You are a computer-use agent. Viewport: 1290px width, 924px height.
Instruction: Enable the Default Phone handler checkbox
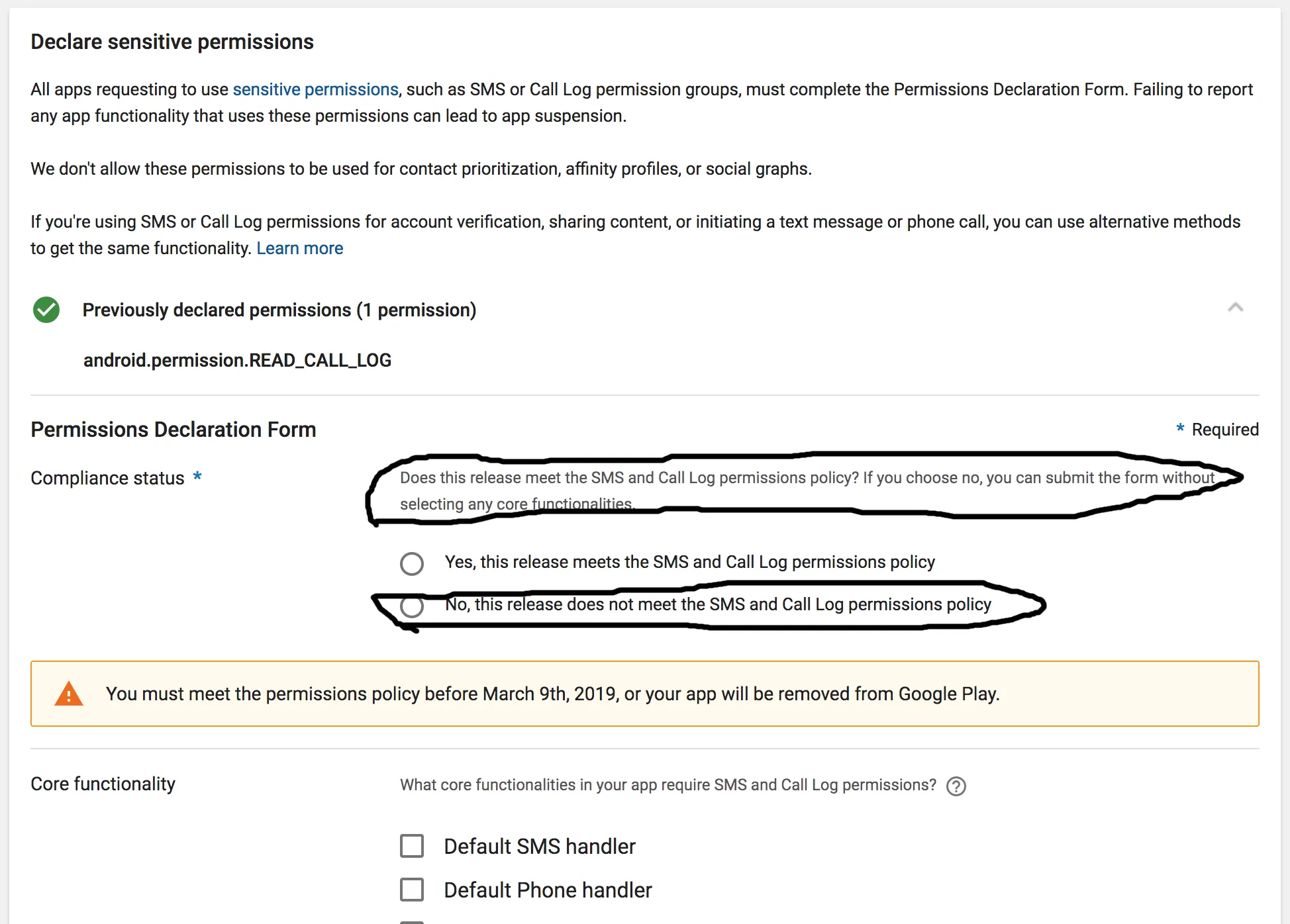(412, 890)
